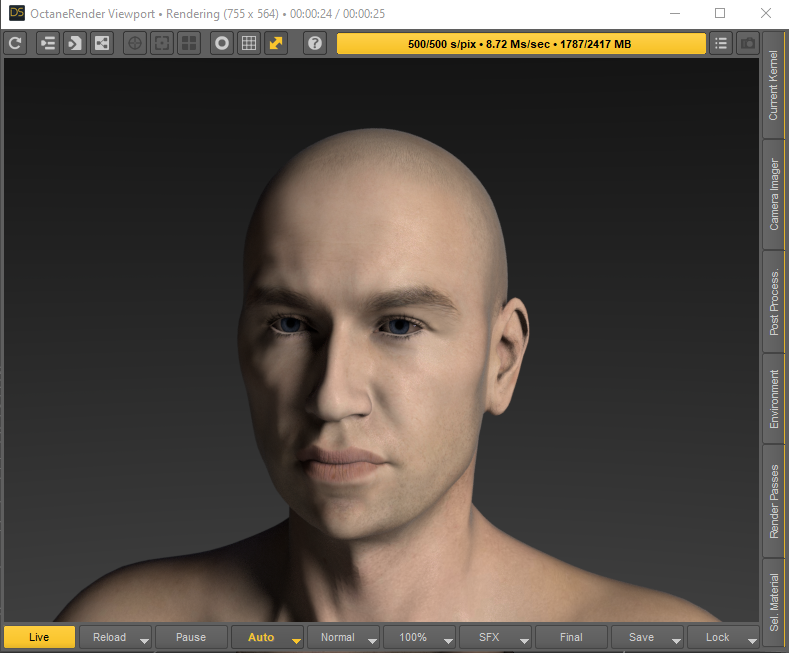Expand the Lock dropdown arrow
789x653 pixels.
[752, 640]
